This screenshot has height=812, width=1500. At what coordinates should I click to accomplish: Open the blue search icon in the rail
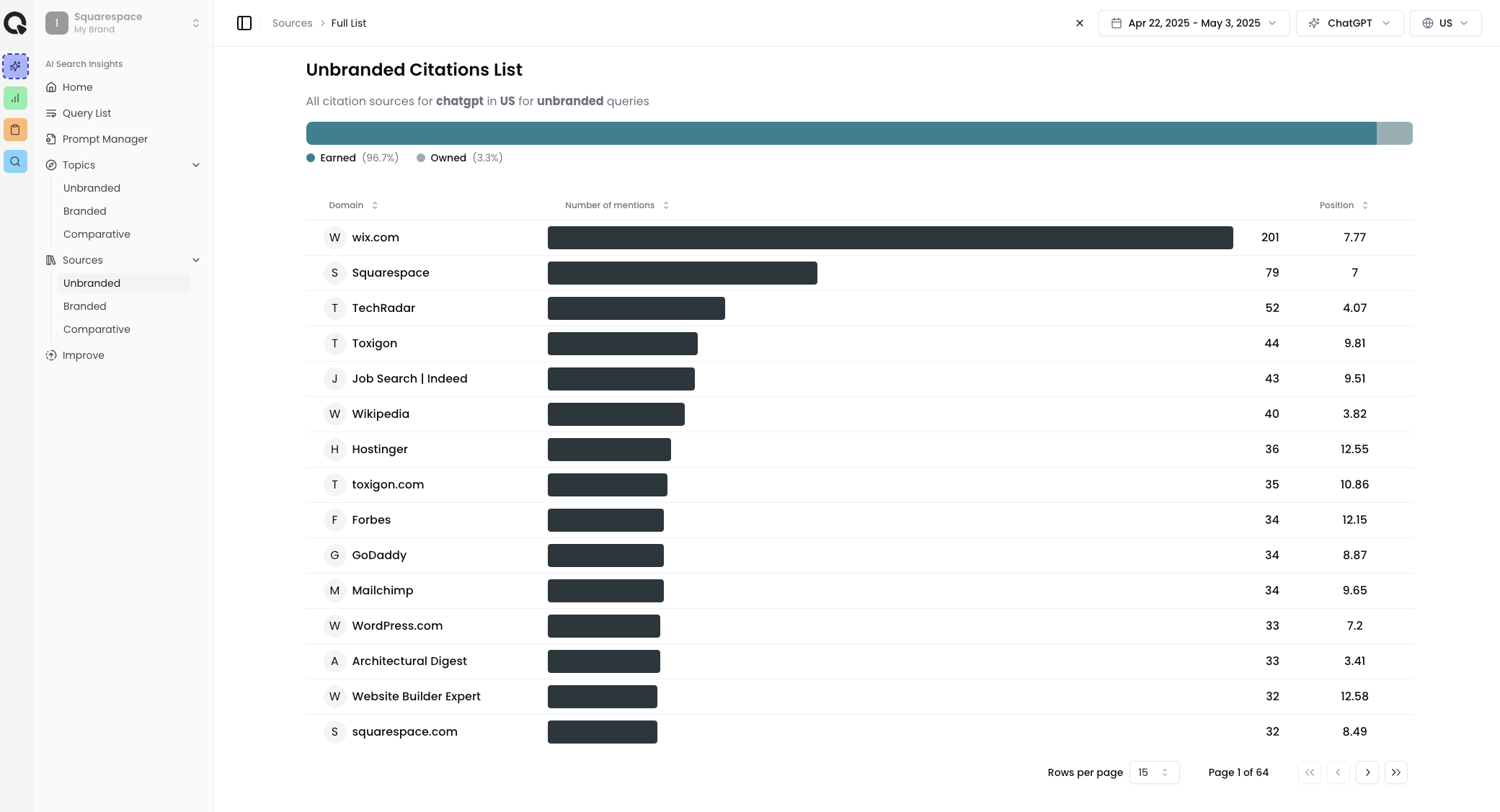[16, 161]
